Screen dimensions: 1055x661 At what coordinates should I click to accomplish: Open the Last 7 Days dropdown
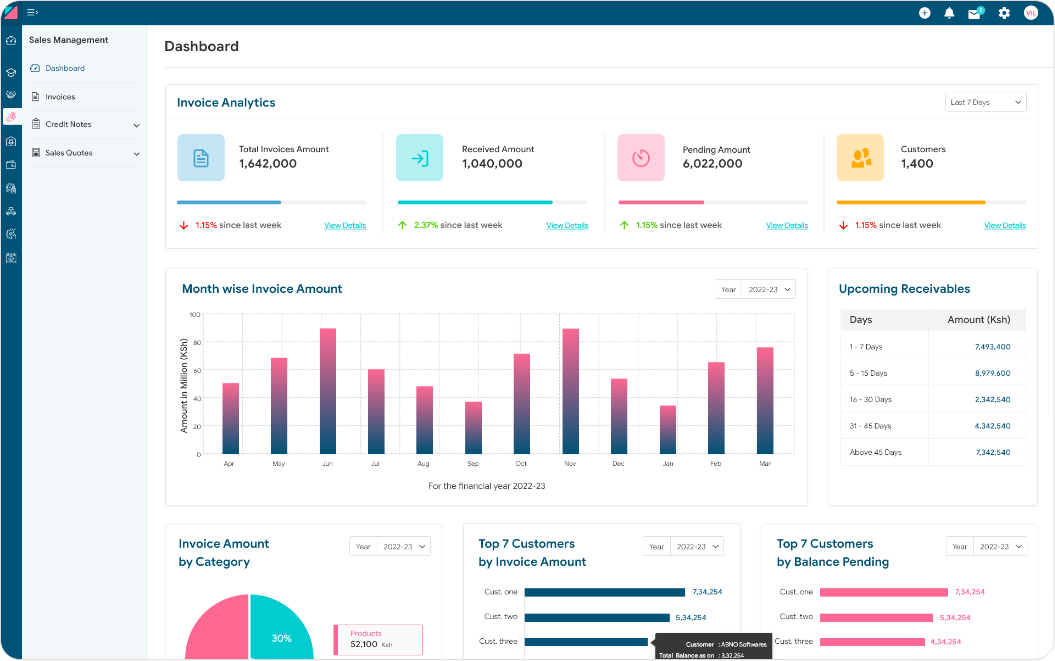point(986,102)
